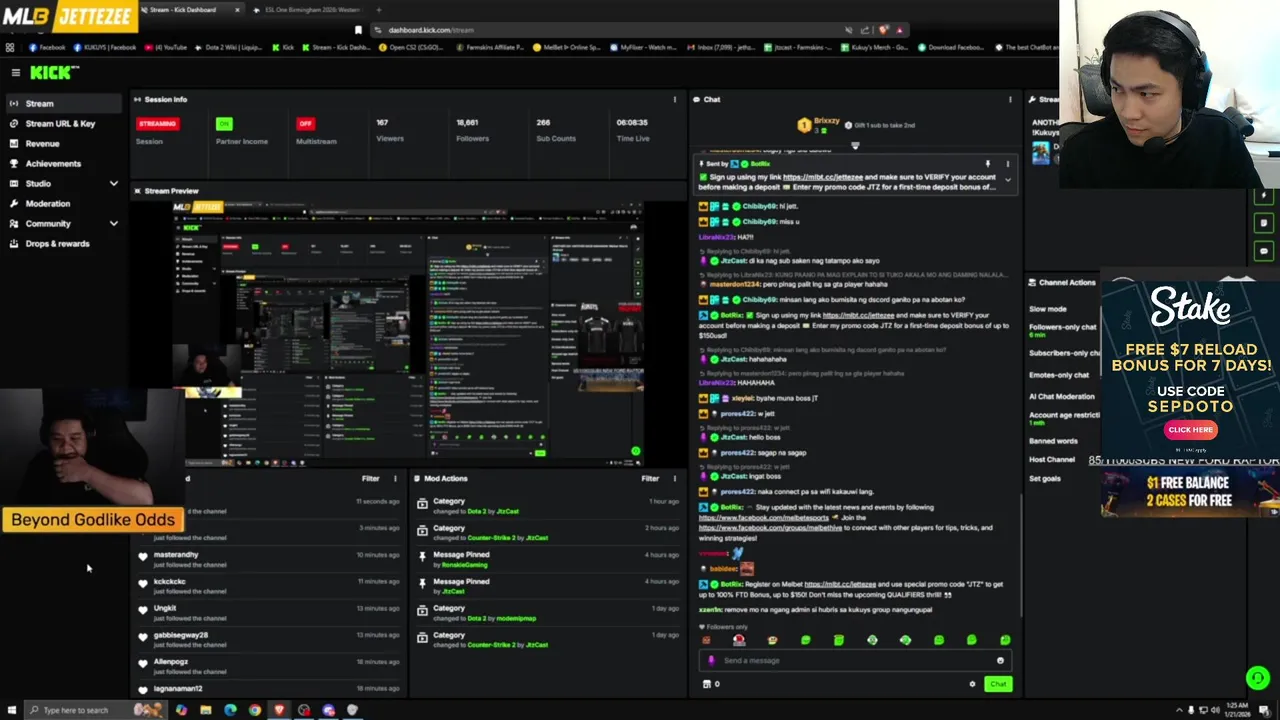Viewport: 1280px width, 720px height.
Task: Open Chat panel three-dot options
Action: (1010, 99)
